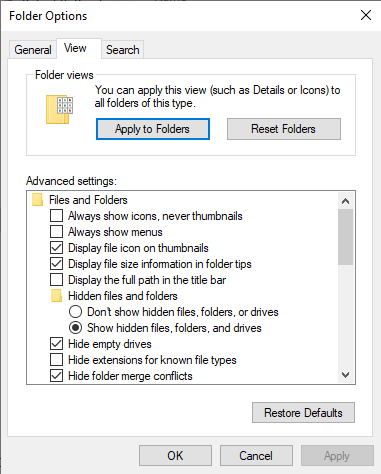381x474 pixels.
Task: Enable Always show icons, never thumbnails
Action: [56, 216]
